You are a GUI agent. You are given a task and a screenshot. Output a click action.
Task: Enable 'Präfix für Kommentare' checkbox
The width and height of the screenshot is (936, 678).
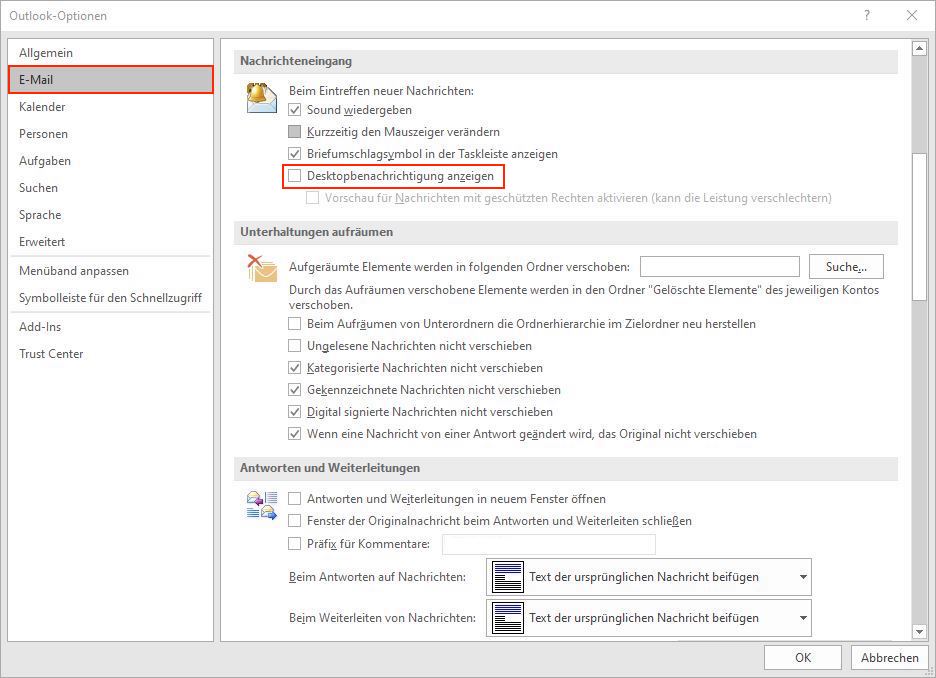point(294,544)
